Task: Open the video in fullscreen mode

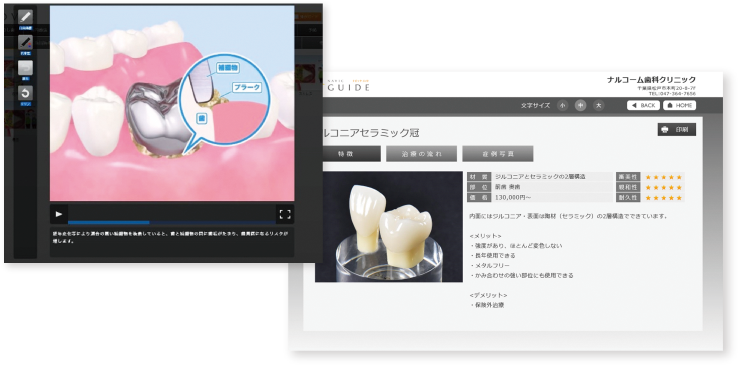Action: tap(285, 214)
